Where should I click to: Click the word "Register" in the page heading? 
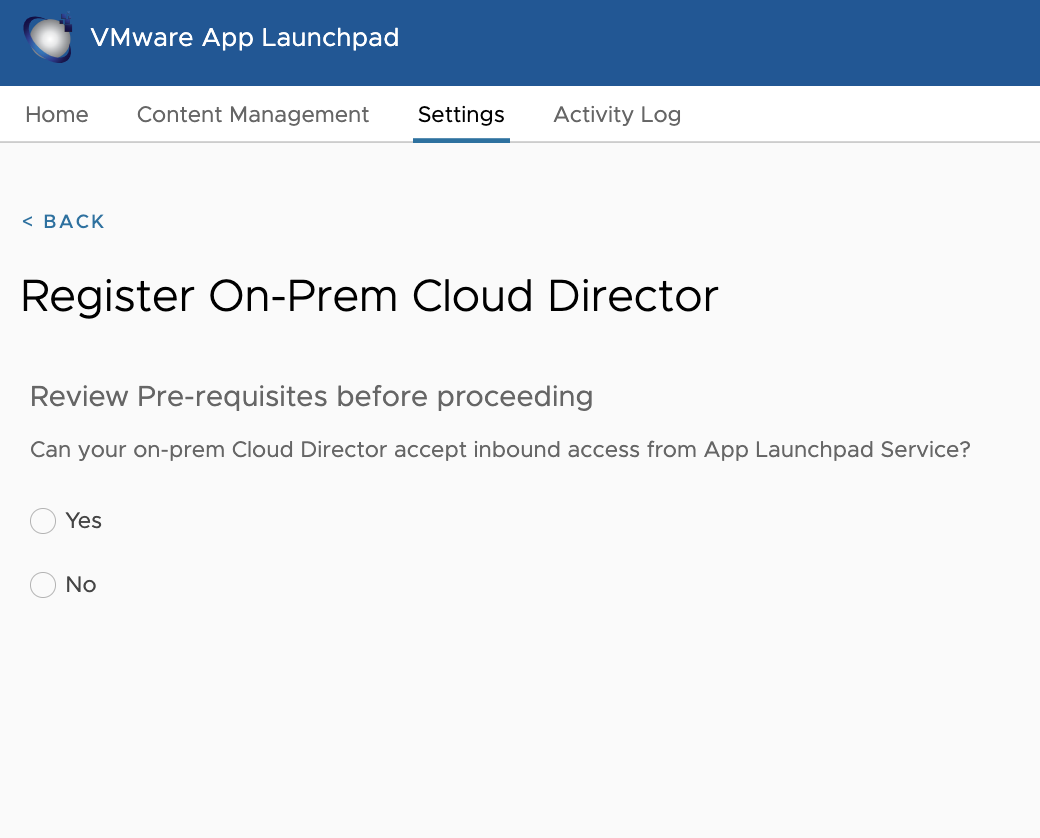pos(107,297)
